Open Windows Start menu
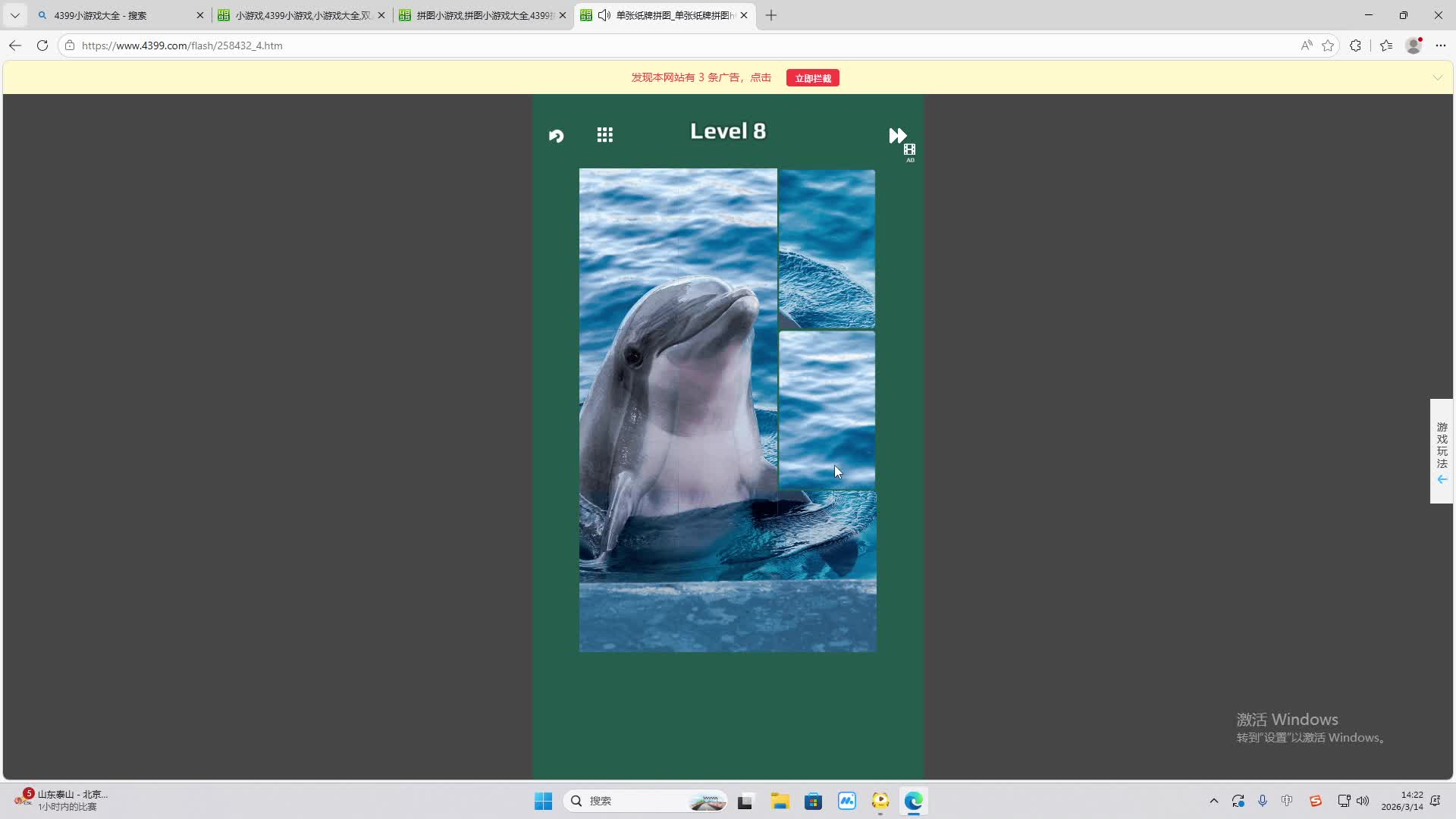This screenshot has width=1456, height=819. (x=543, y=801)
